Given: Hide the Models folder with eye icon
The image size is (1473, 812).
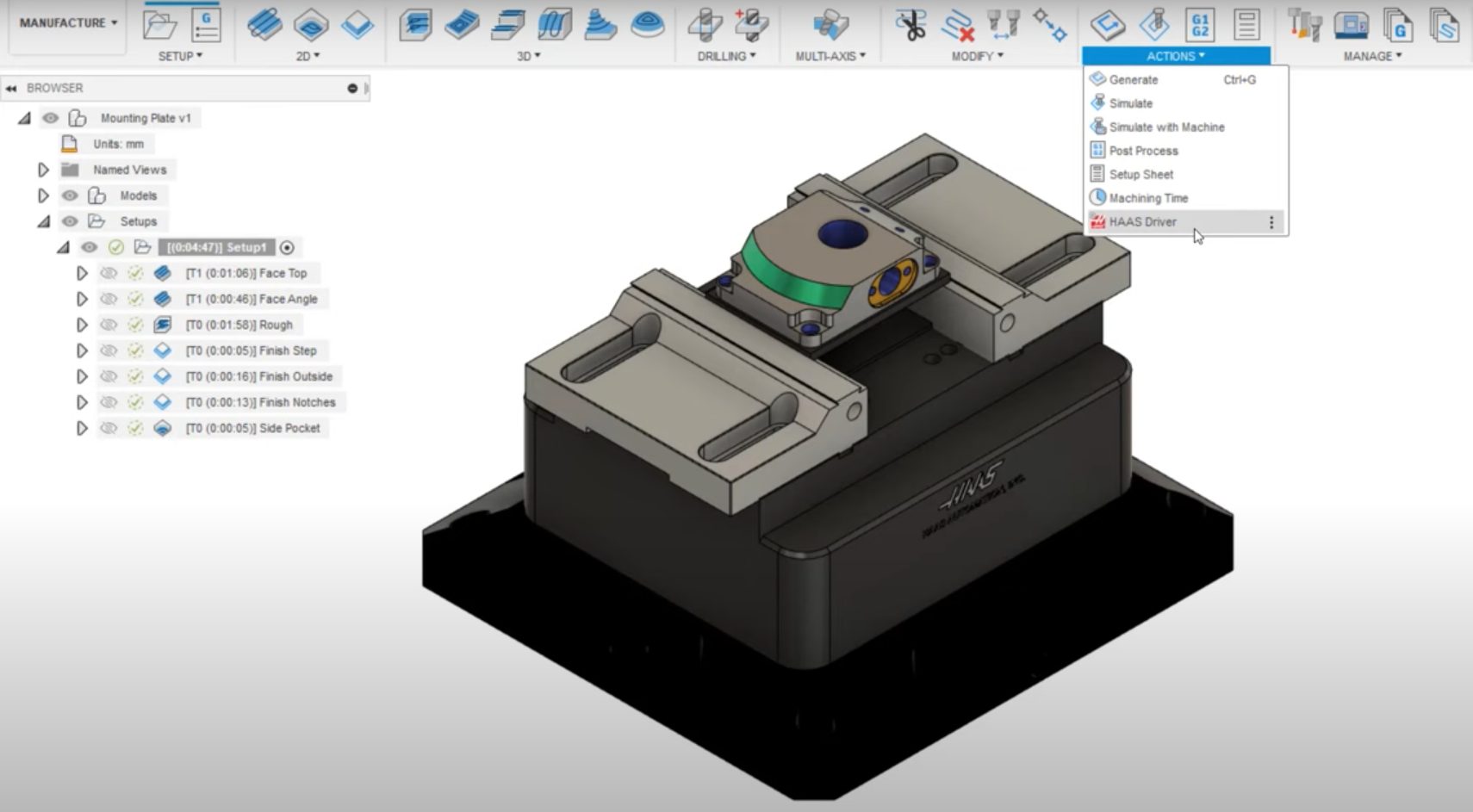Looking at the screenshot, I should [70, 195].
